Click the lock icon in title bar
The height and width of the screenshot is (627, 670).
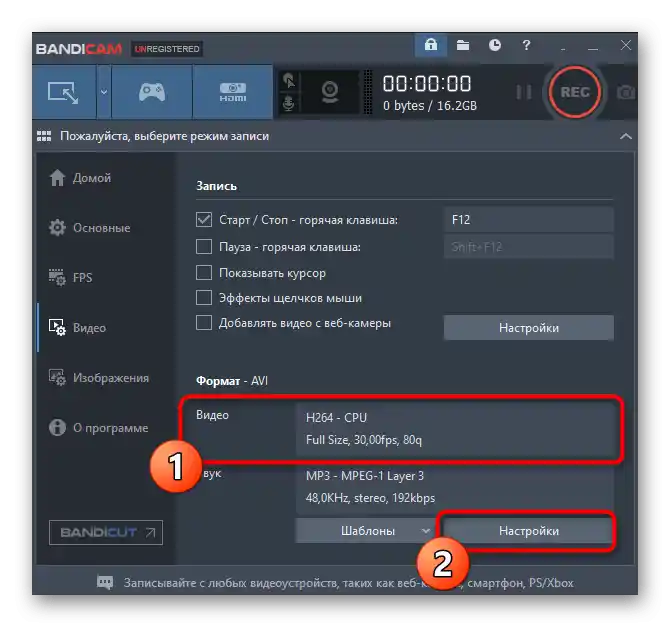click(431, 45)
